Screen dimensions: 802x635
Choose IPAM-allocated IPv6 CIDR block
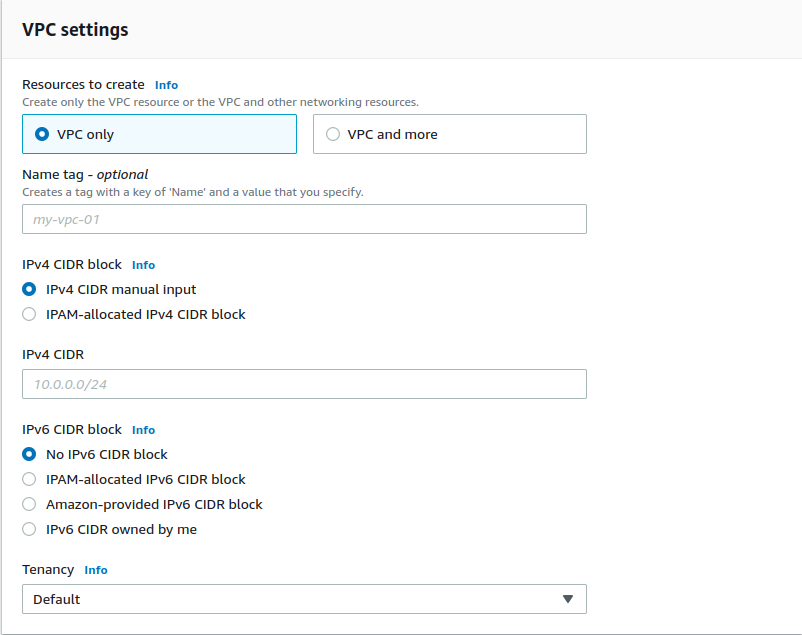tap(29, 479)
